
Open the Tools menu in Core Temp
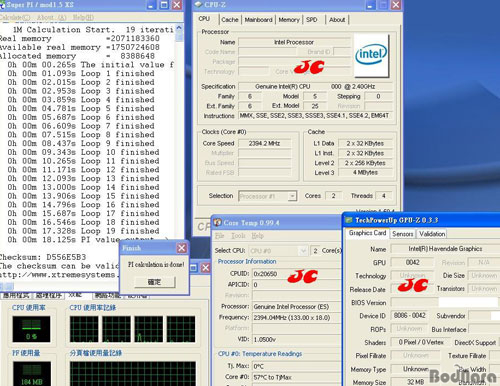click(238, 236)
